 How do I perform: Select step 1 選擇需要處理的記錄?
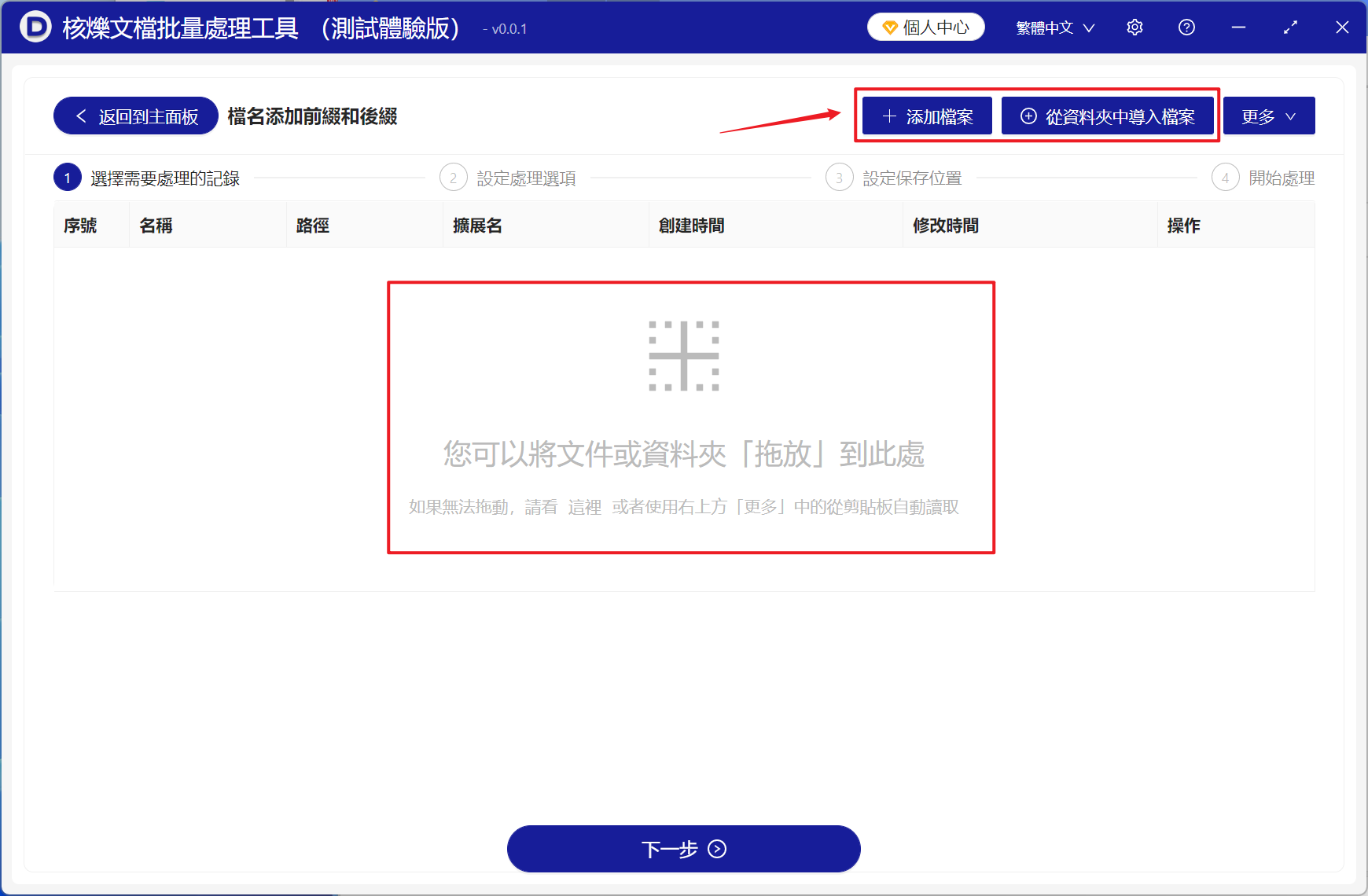[147, 178]
